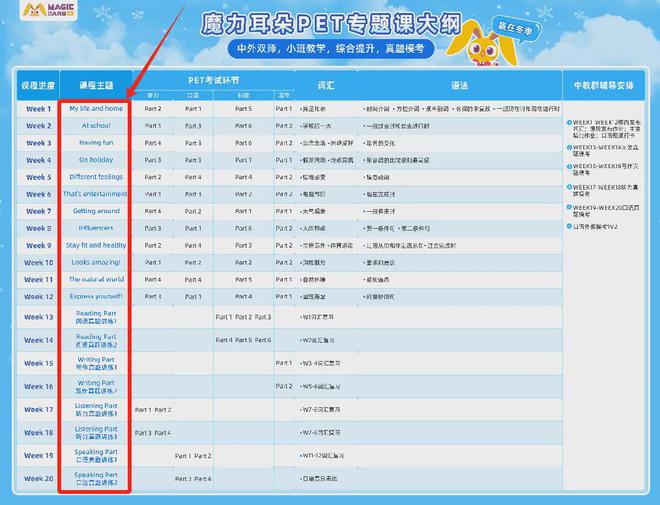Click the 阅读 reading sub-header

click(x=243, y=96)
